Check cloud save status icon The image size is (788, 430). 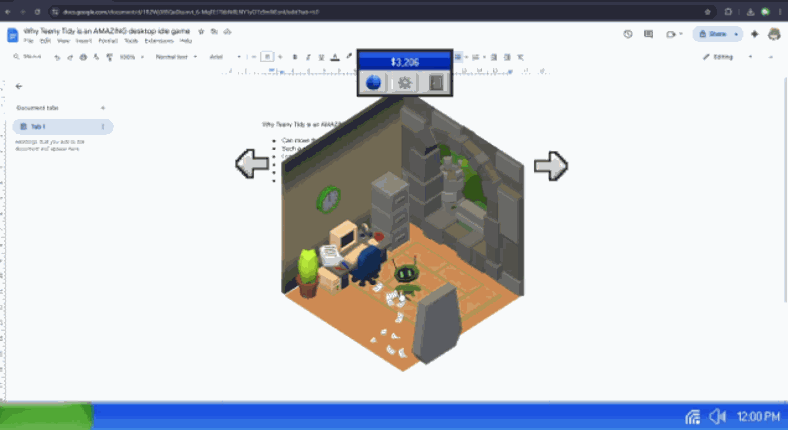(227, 31)
